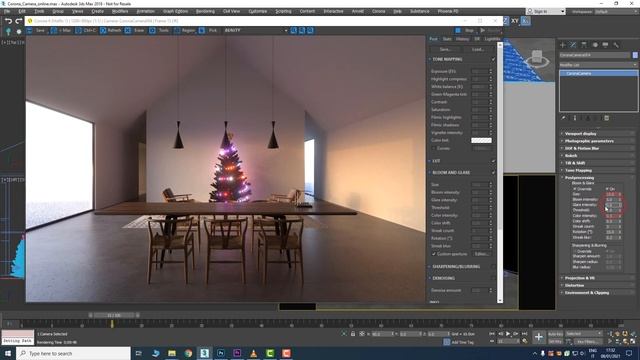This screenshot has width=640, height=360.
Task: Select CoronaCamera in the modifier stack
Action: point(598,73)
